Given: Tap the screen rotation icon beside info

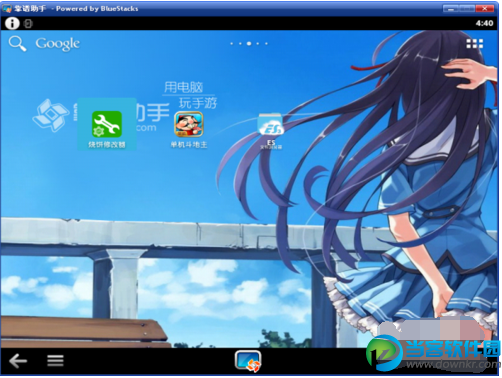Looking at the screenshot, I should 28,24.
